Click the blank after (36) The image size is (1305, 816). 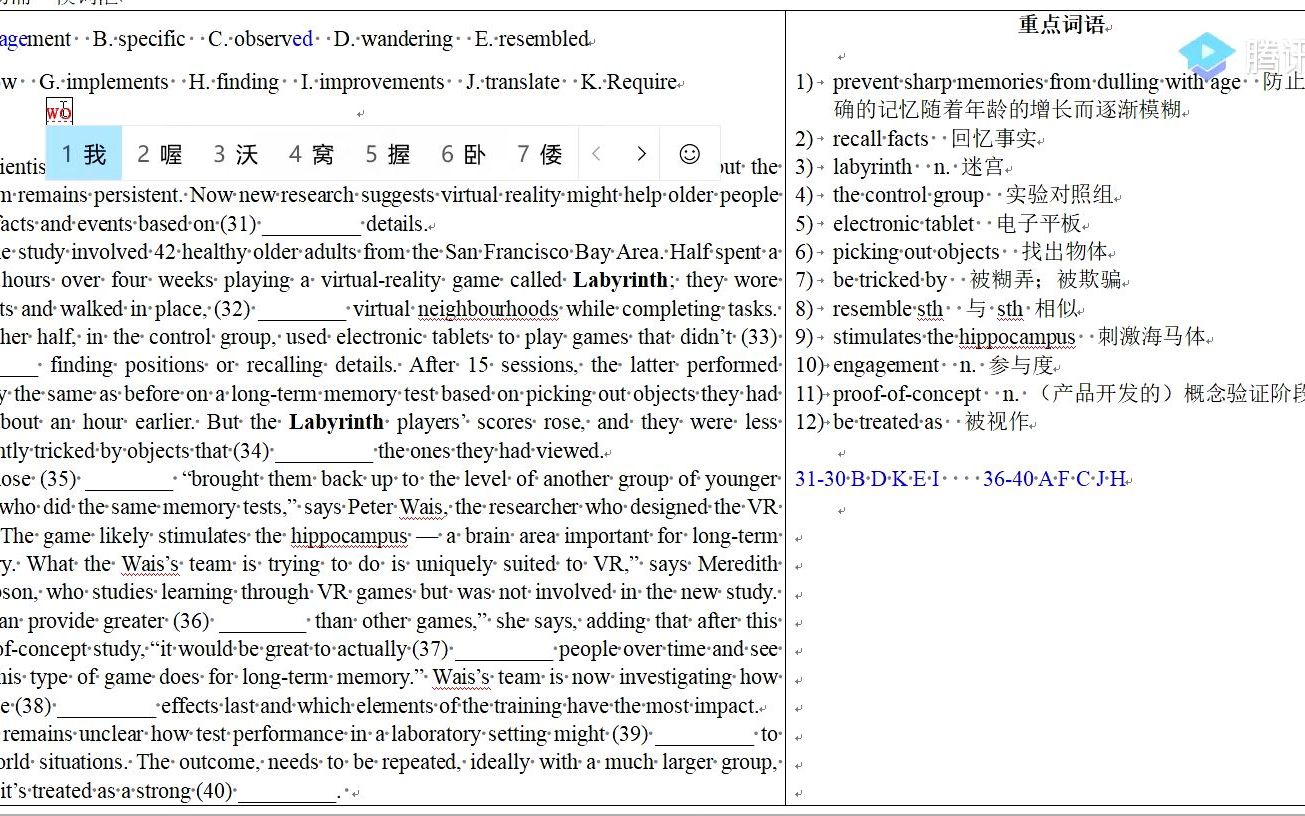263,621
